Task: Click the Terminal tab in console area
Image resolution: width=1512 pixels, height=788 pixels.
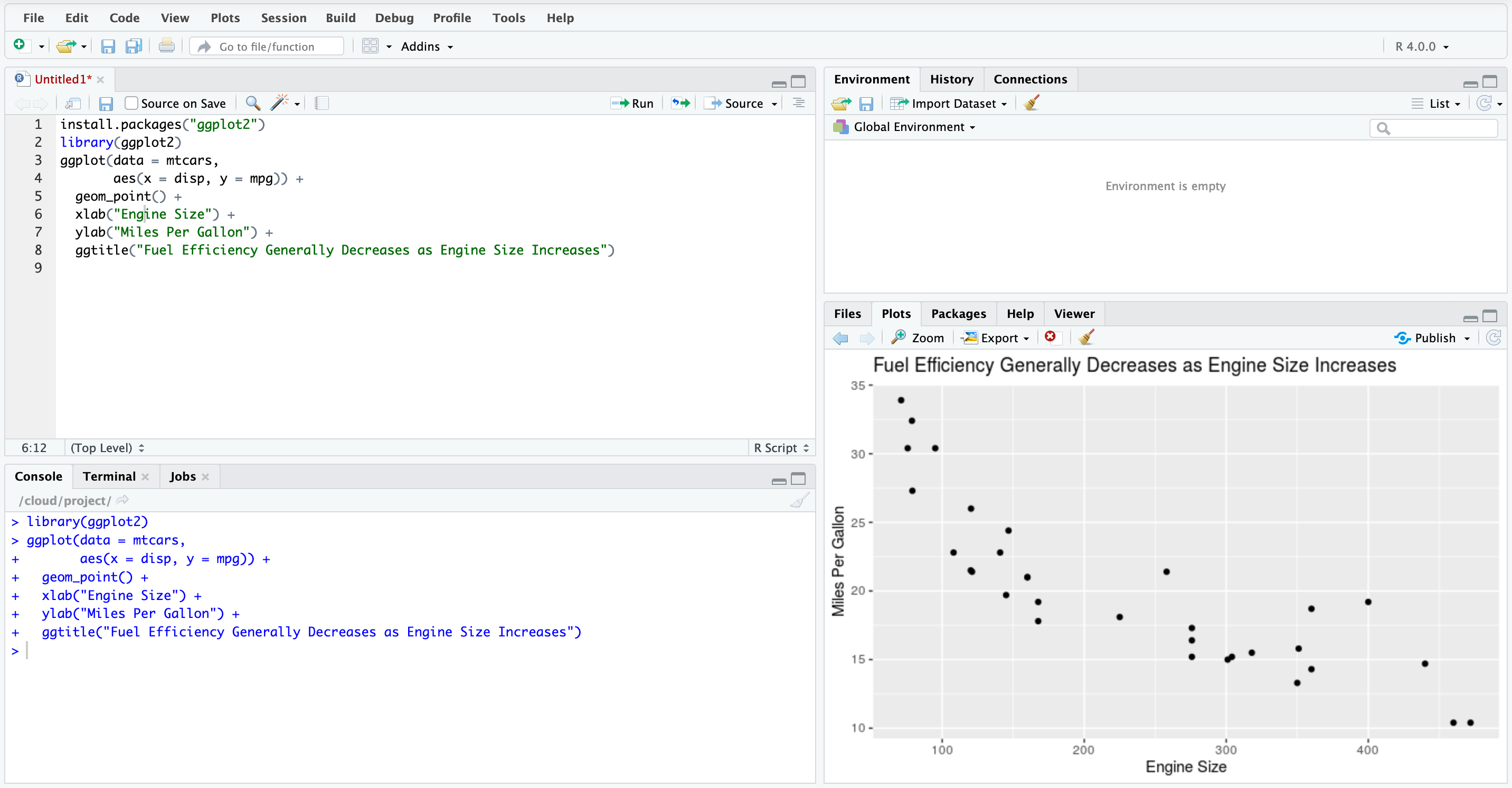Action: click(111, 476)
